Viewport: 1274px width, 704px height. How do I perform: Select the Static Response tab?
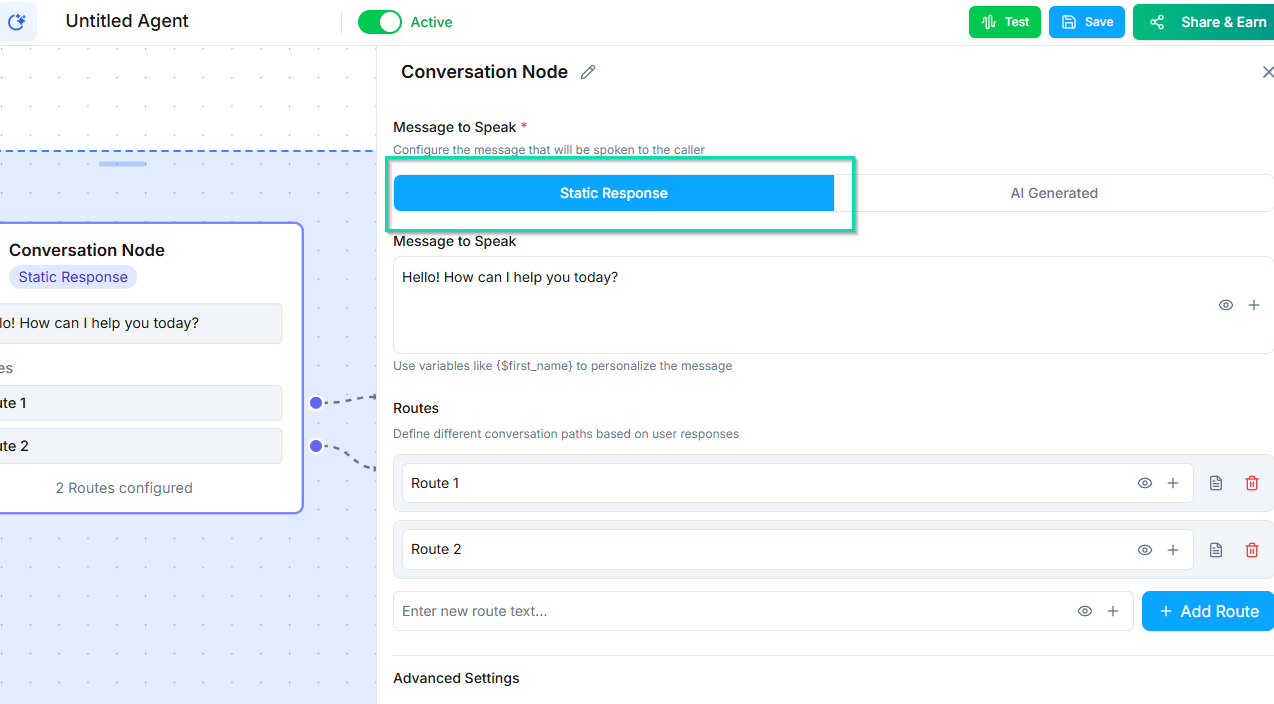[x=613, y=193]
